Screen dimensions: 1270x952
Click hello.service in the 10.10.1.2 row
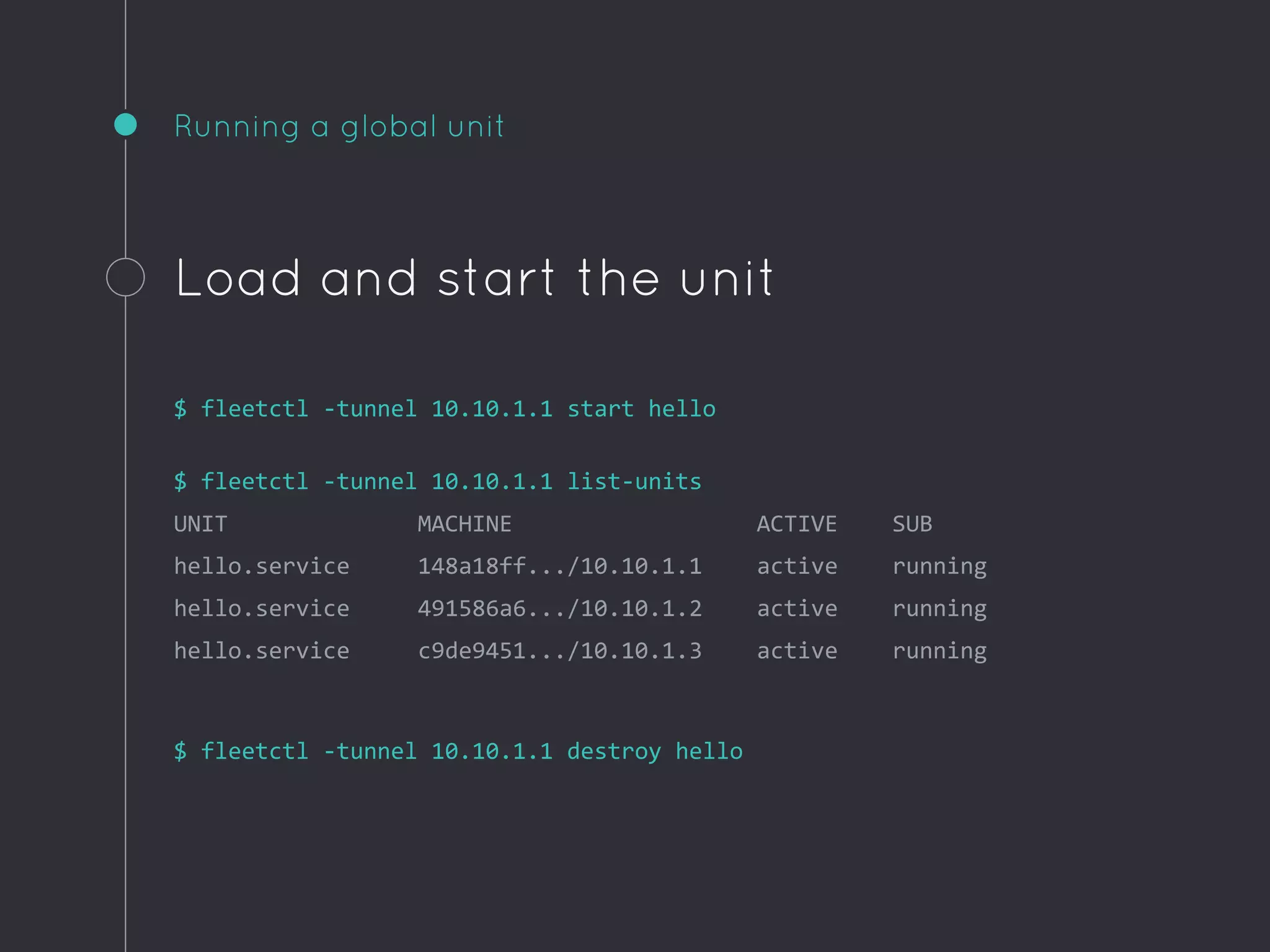click(262, 608)
